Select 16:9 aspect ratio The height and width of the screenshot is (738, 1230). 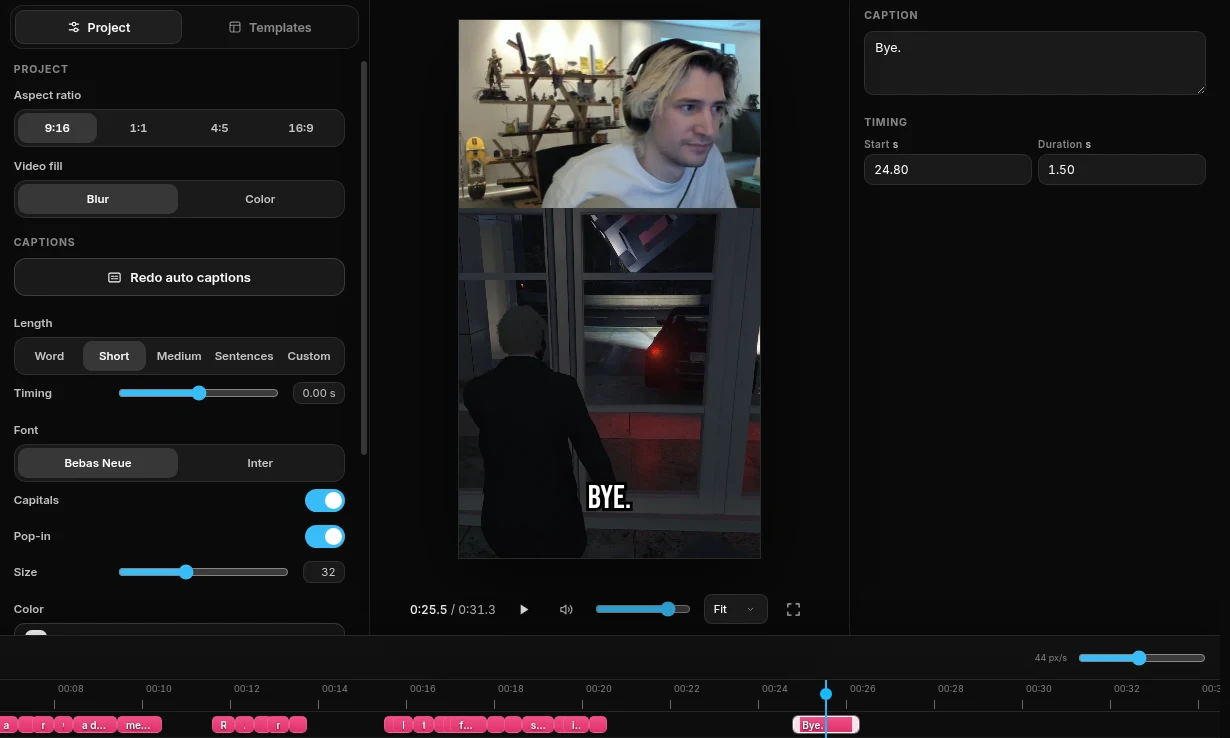pos(300,128)
